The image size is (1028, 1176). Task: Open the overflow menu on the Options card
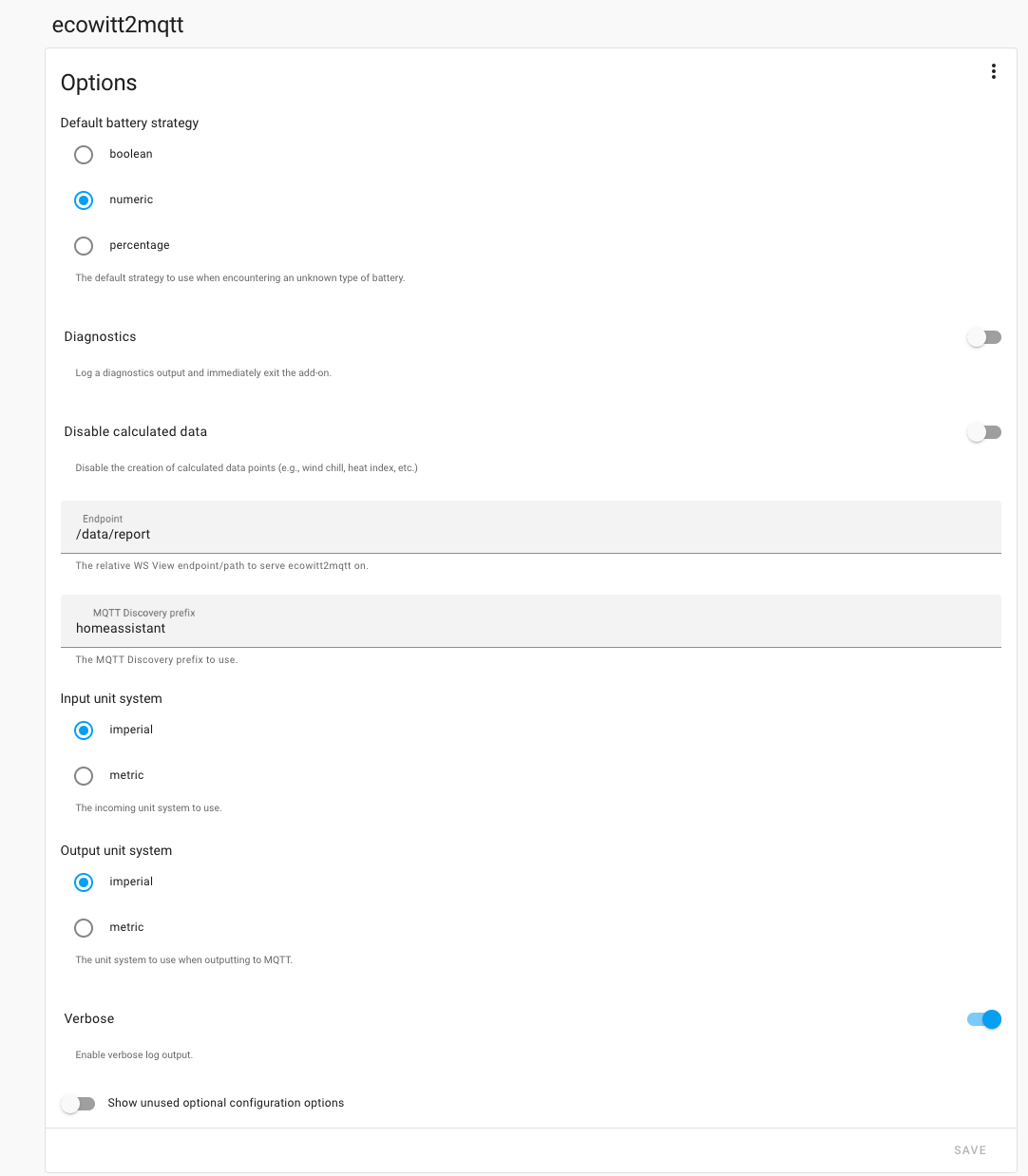994,71
